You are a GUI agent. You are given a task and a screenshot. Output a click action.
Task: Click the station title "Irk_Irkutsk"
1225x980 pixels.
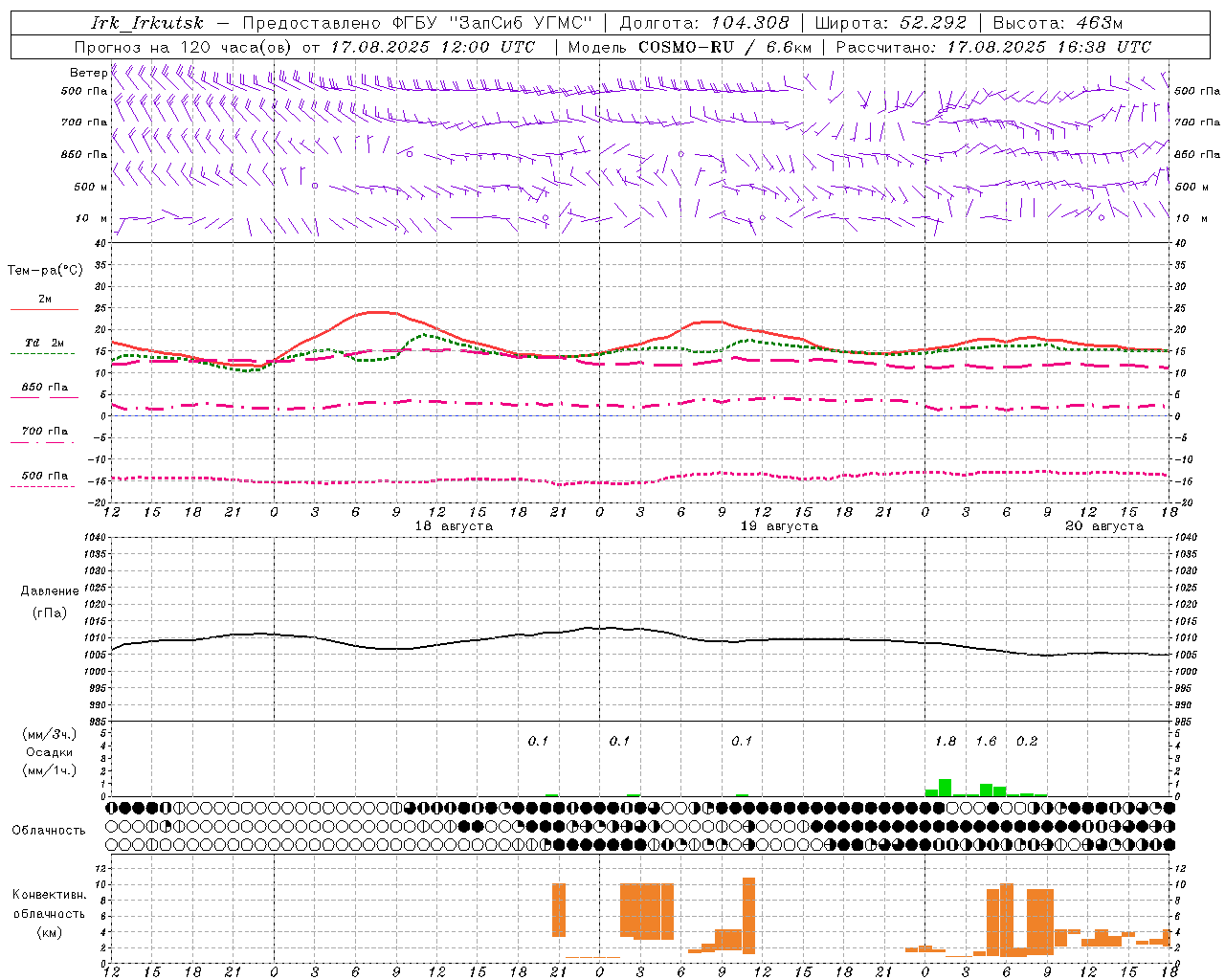point(147,23)
